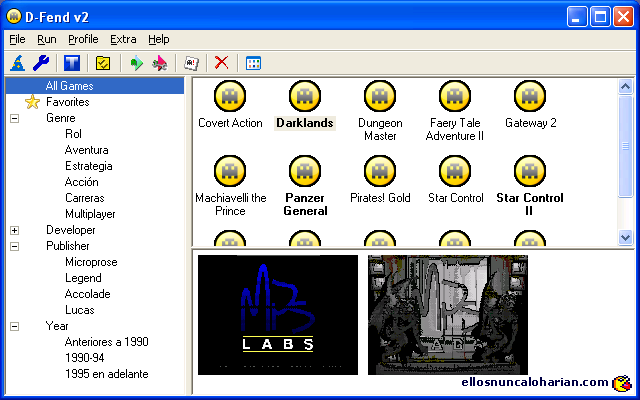The image size is (640, 400).
Task: Select All Games in the tree
Action: [x=69, y=86]
